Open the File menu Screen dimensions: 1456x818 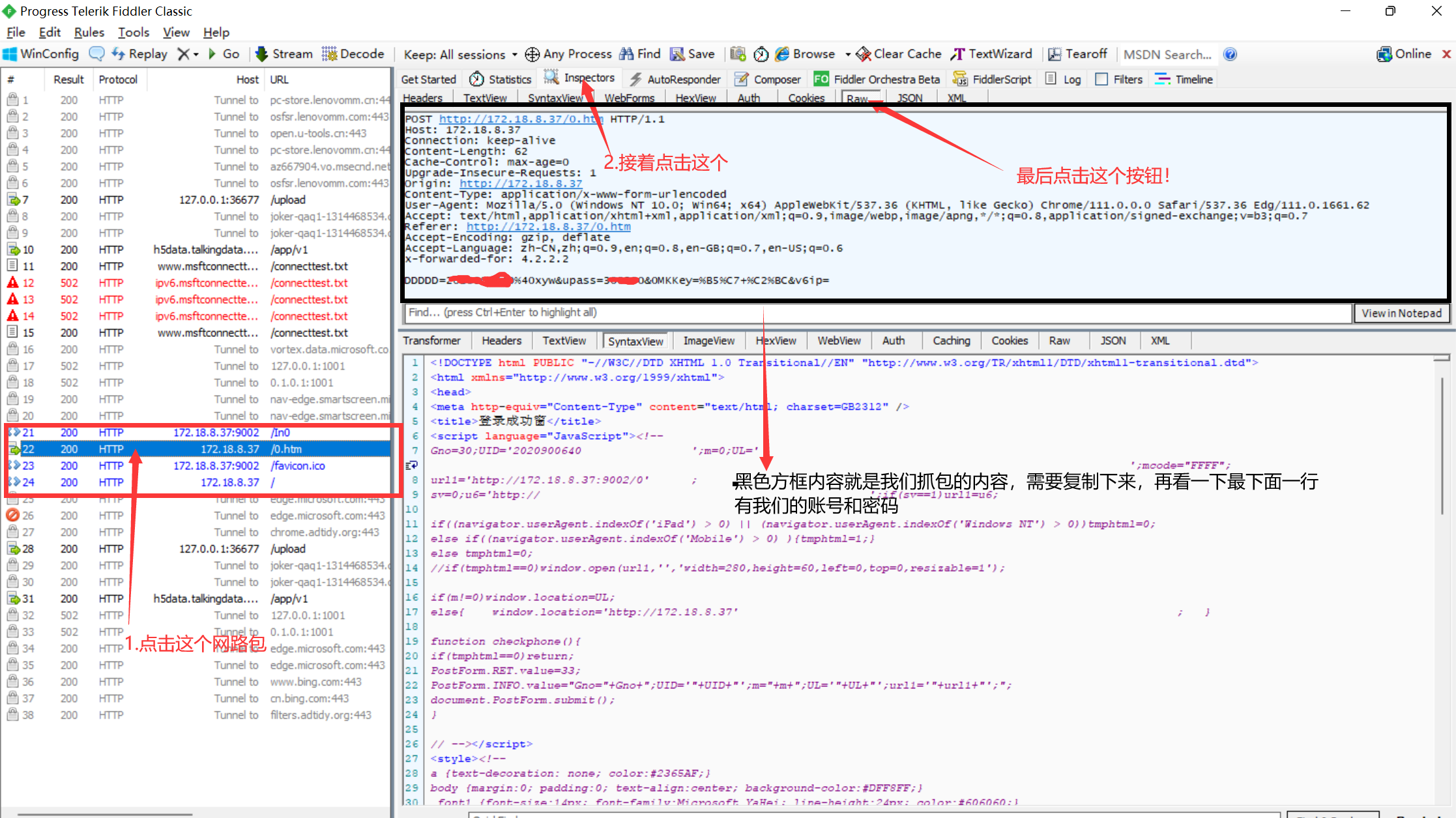(x=16, y=33)
